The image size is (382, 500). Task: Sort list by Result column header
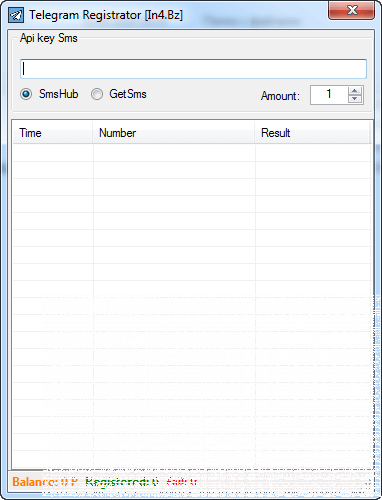(x=313, y=133)
